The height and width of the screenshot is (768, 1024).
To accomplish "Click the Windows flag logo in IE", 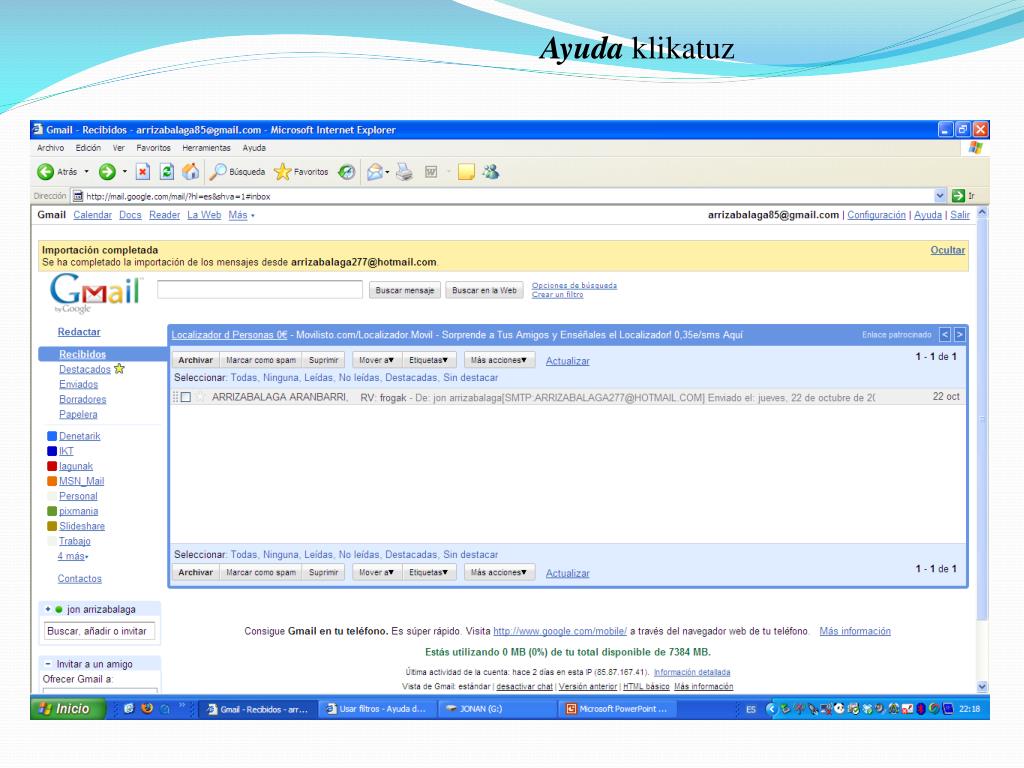I will click(976, 148).
